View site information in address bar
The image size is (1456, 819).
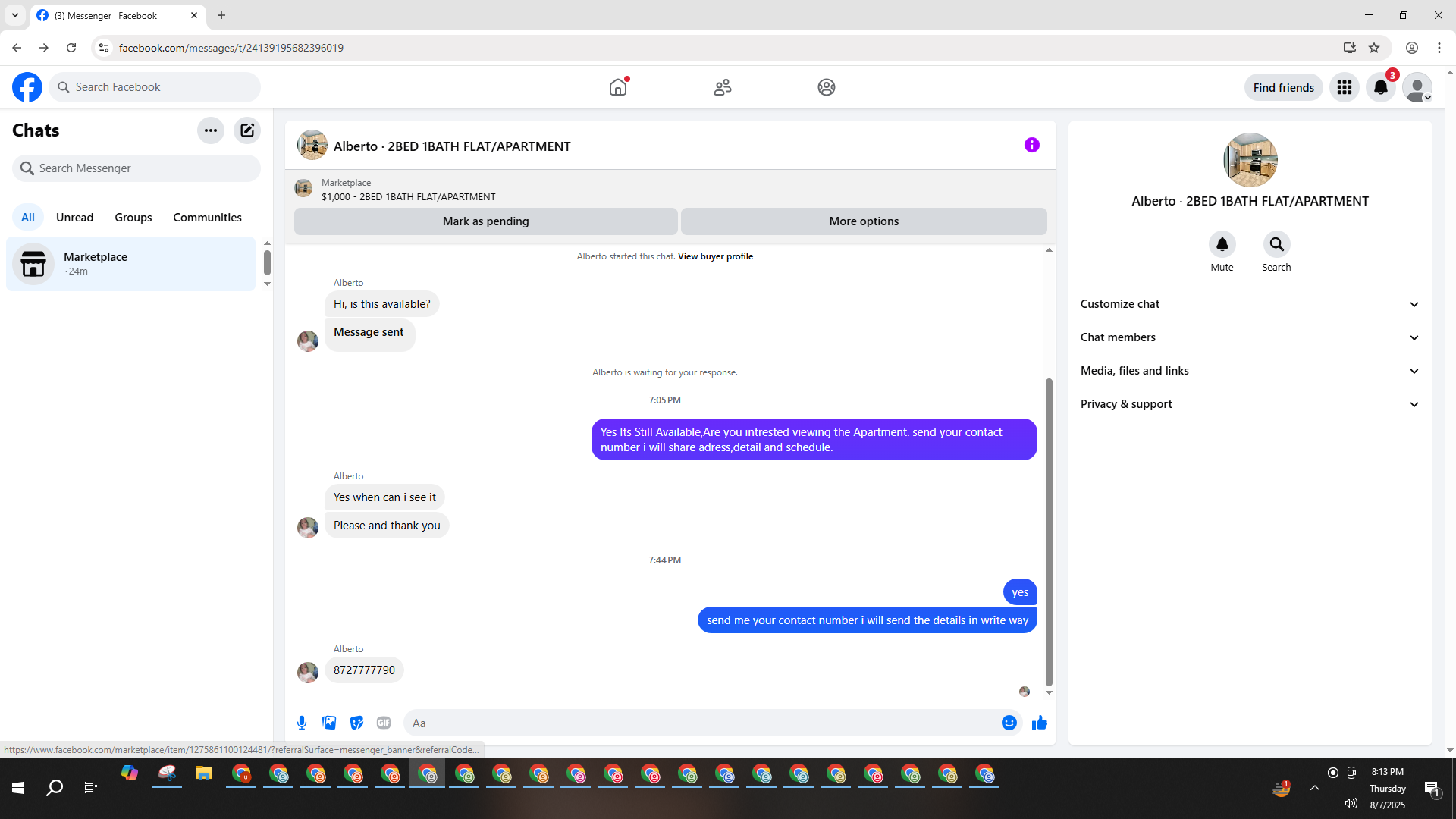pyautogui.click(x=104, y=48)
